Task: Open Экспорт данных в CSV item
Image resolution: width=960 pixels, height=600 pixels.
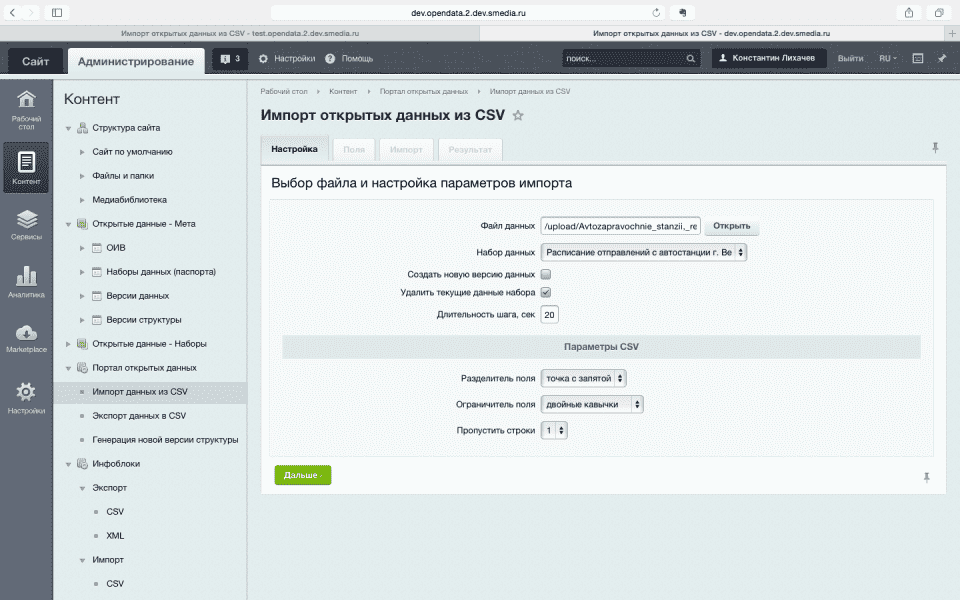Action: pos(139,416)
